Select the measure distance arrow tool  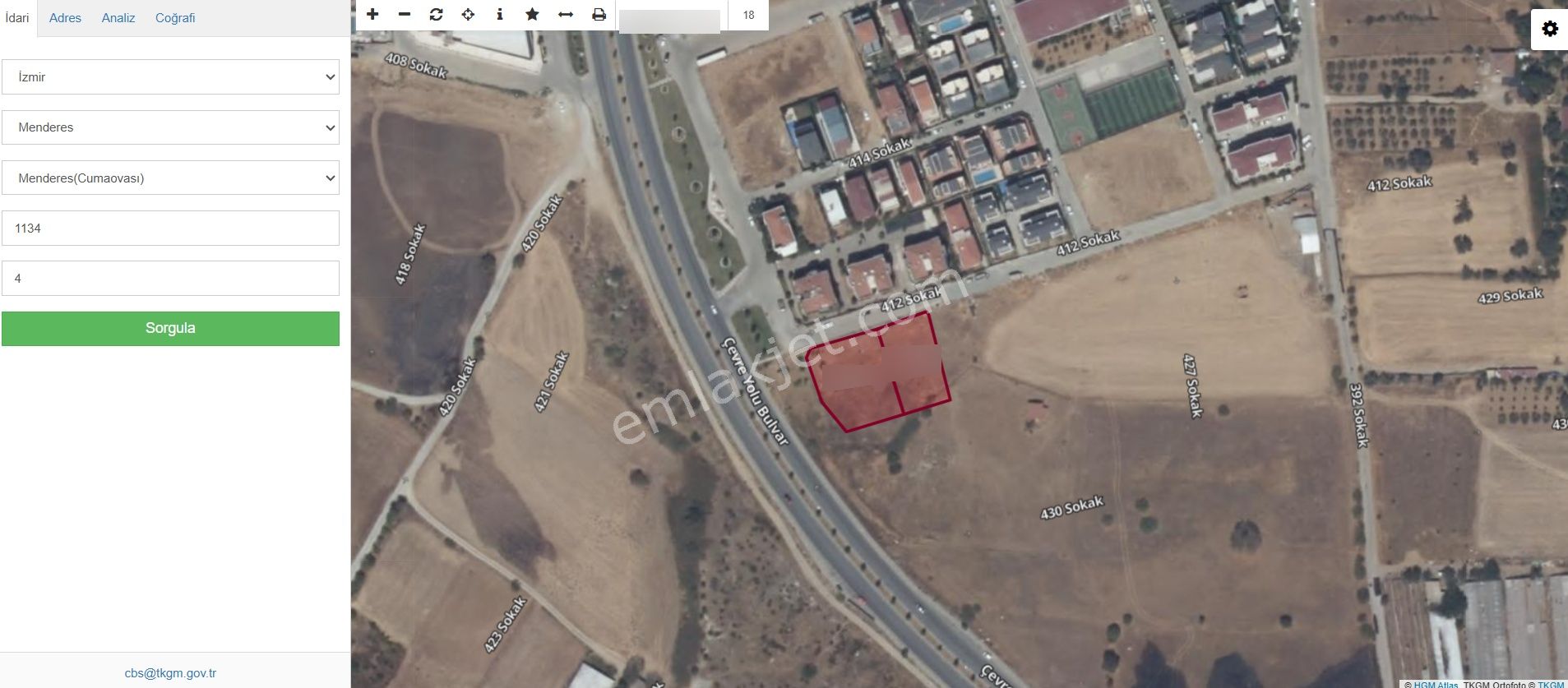(566, 14)
